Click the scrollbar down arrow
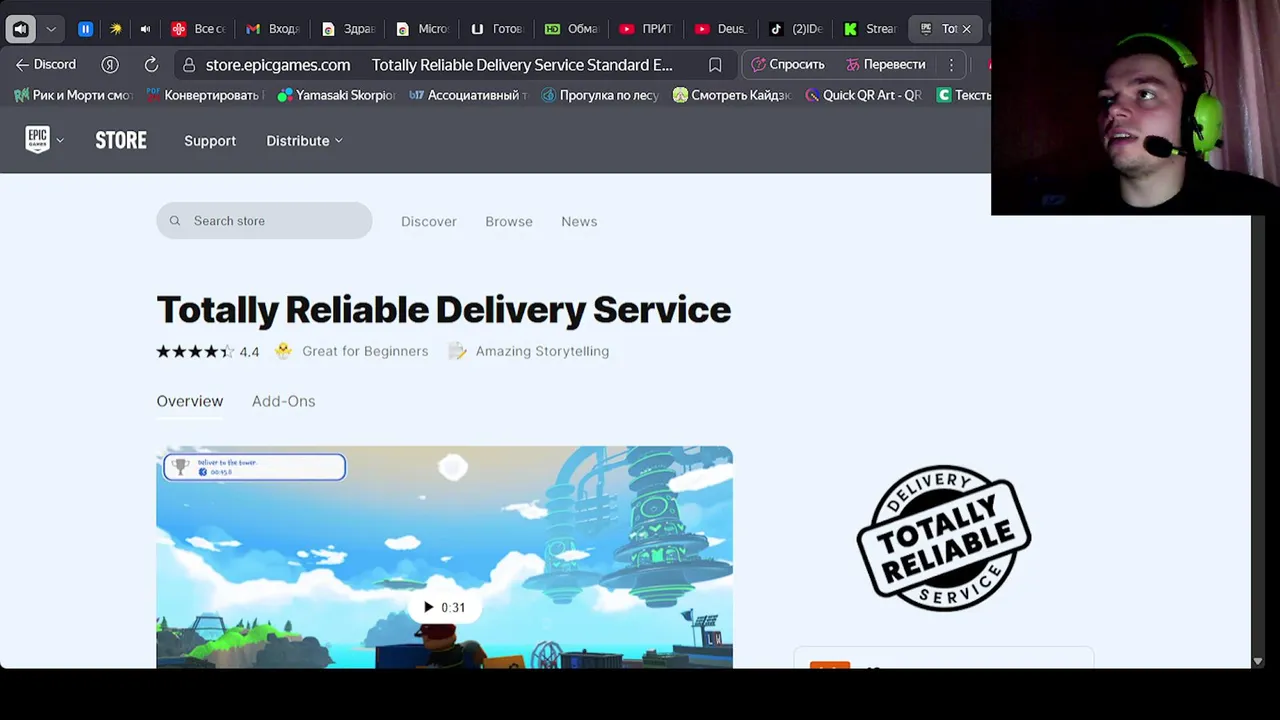This screenshot has width=1280, height=720. tap(1258, 661)
